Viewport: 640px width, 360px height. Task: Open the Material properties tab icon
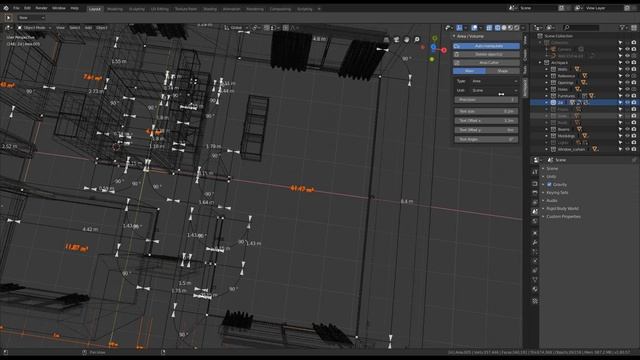535,289
